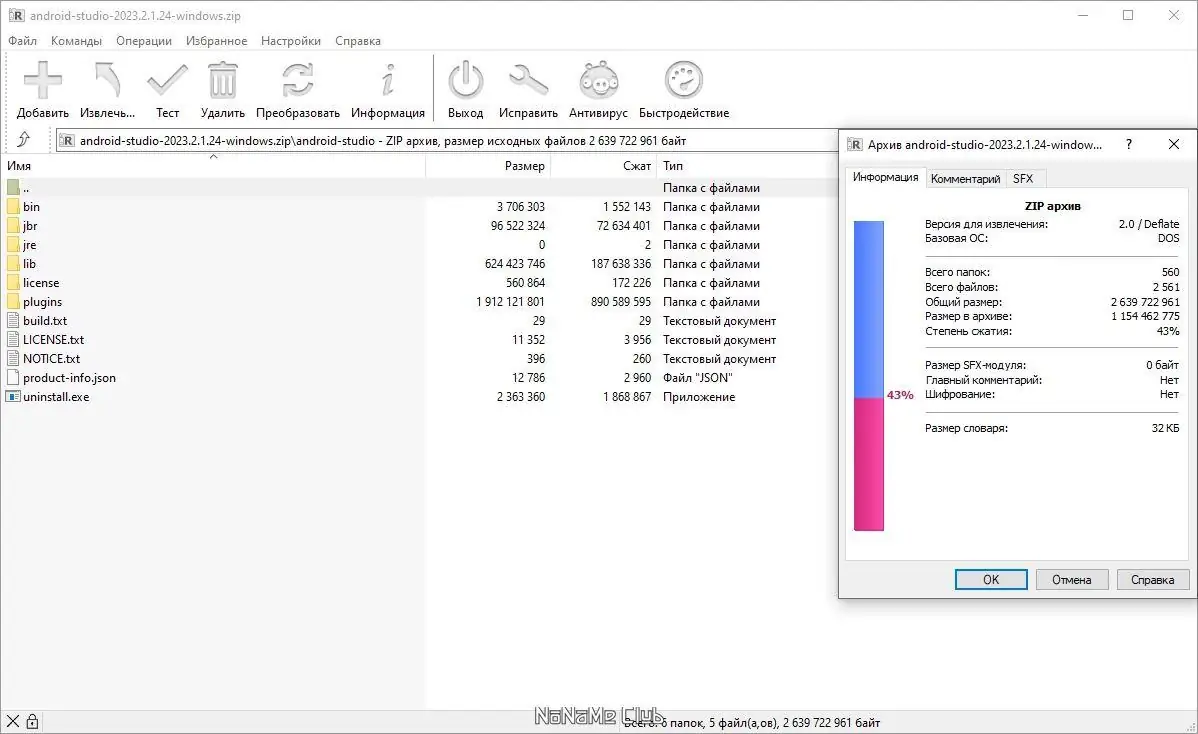1198x734 pixels.
Task: Click the Удалить (Delete) icon
Action: tap(222, 80)
